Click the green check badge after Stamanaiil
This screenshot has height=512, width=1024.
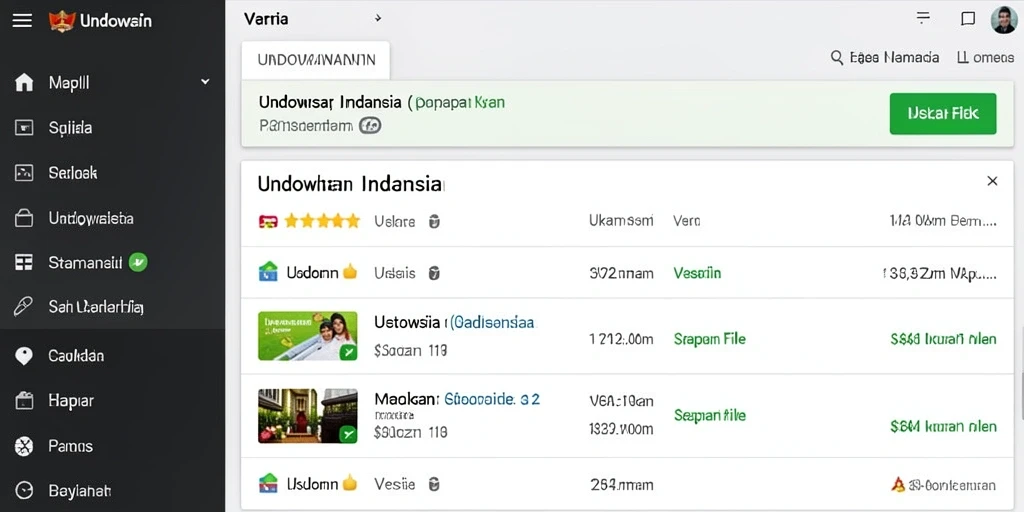tap(138, 263)
